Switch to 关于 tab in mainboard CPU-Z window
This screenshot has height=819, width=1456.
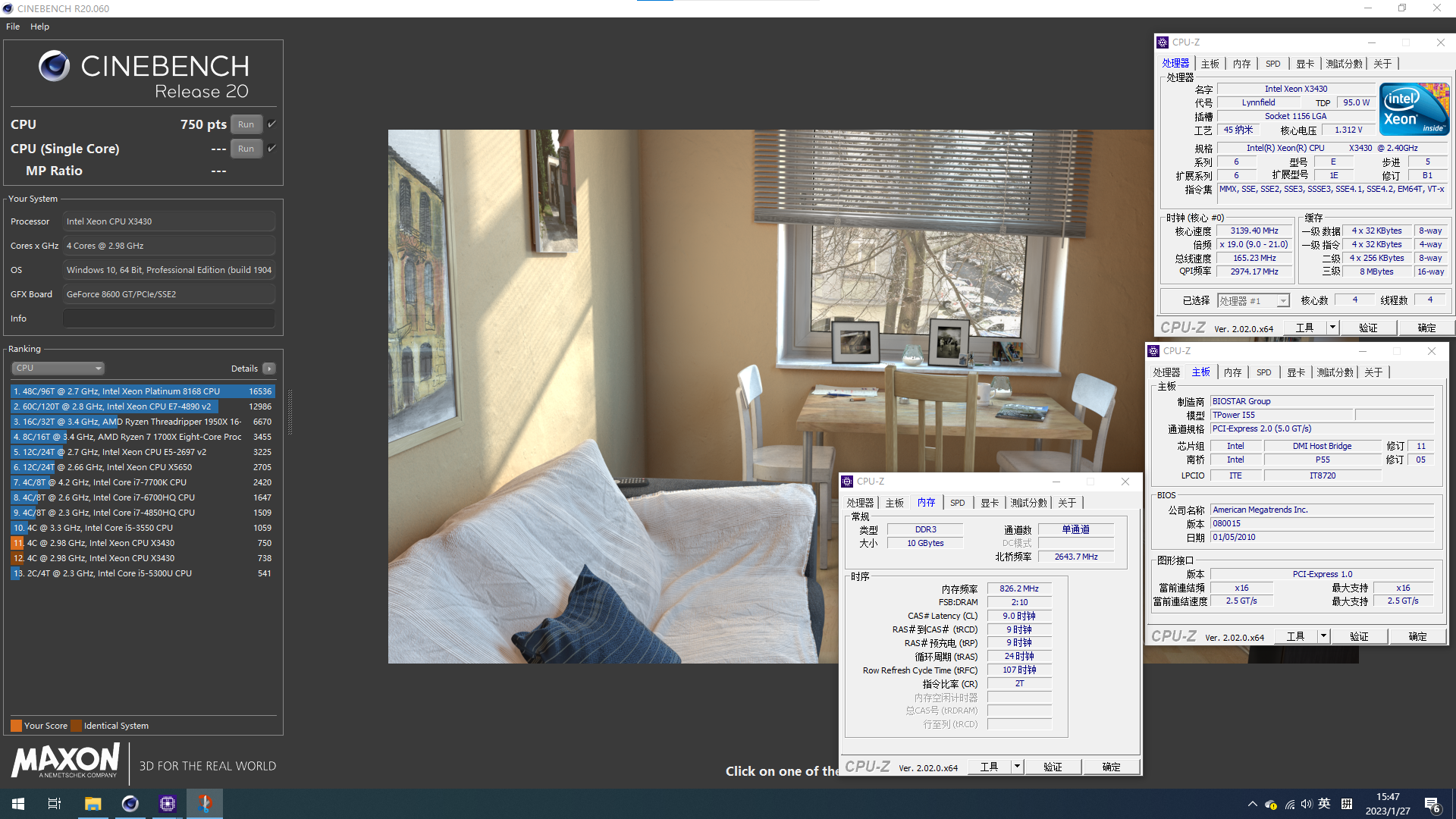[1373, 372]
